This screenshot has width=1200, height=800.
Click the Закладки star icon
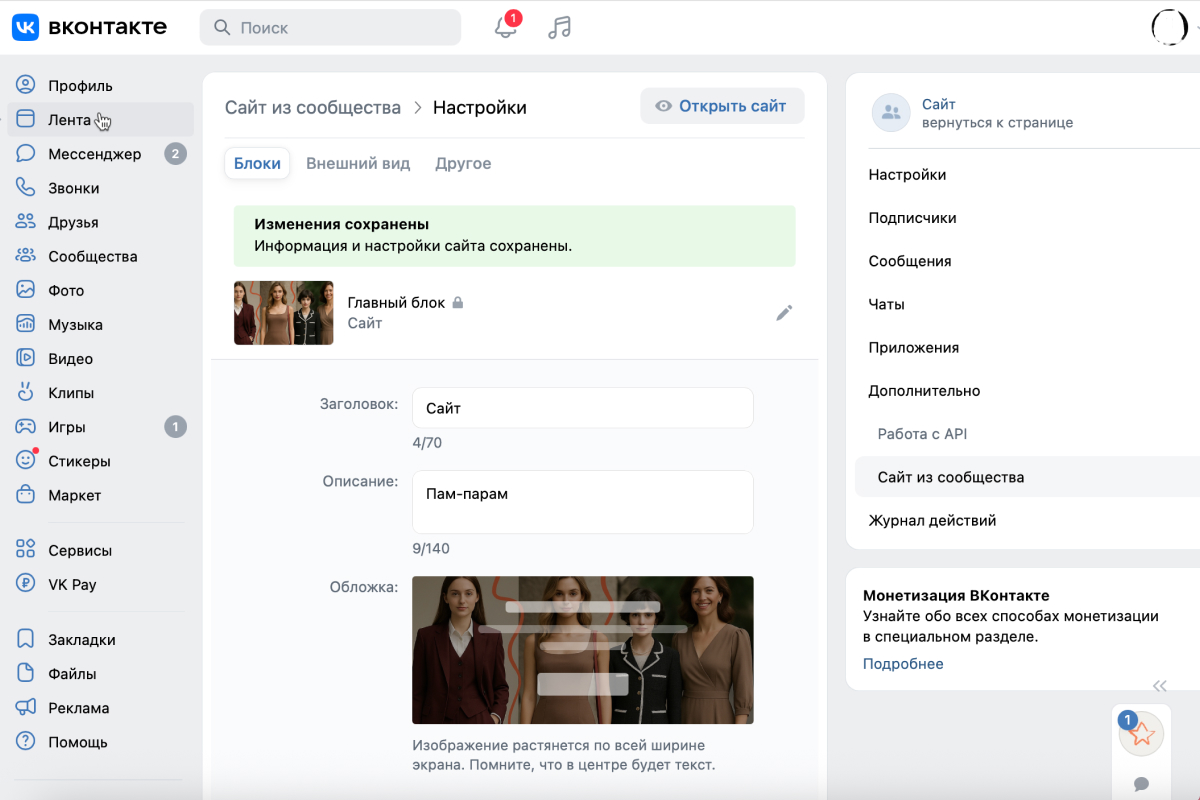(26, 639)
